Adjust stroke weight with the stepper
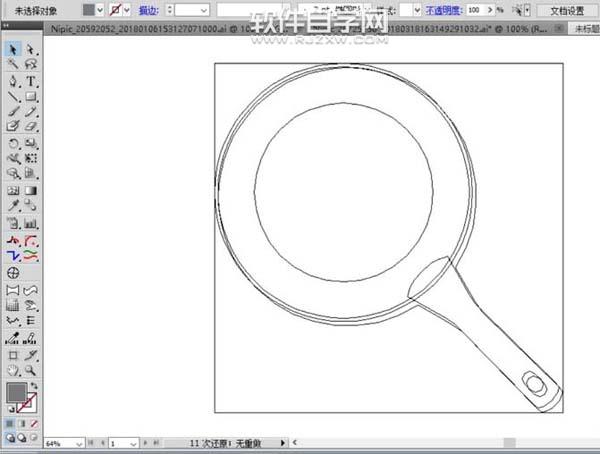 coord(170,10)
